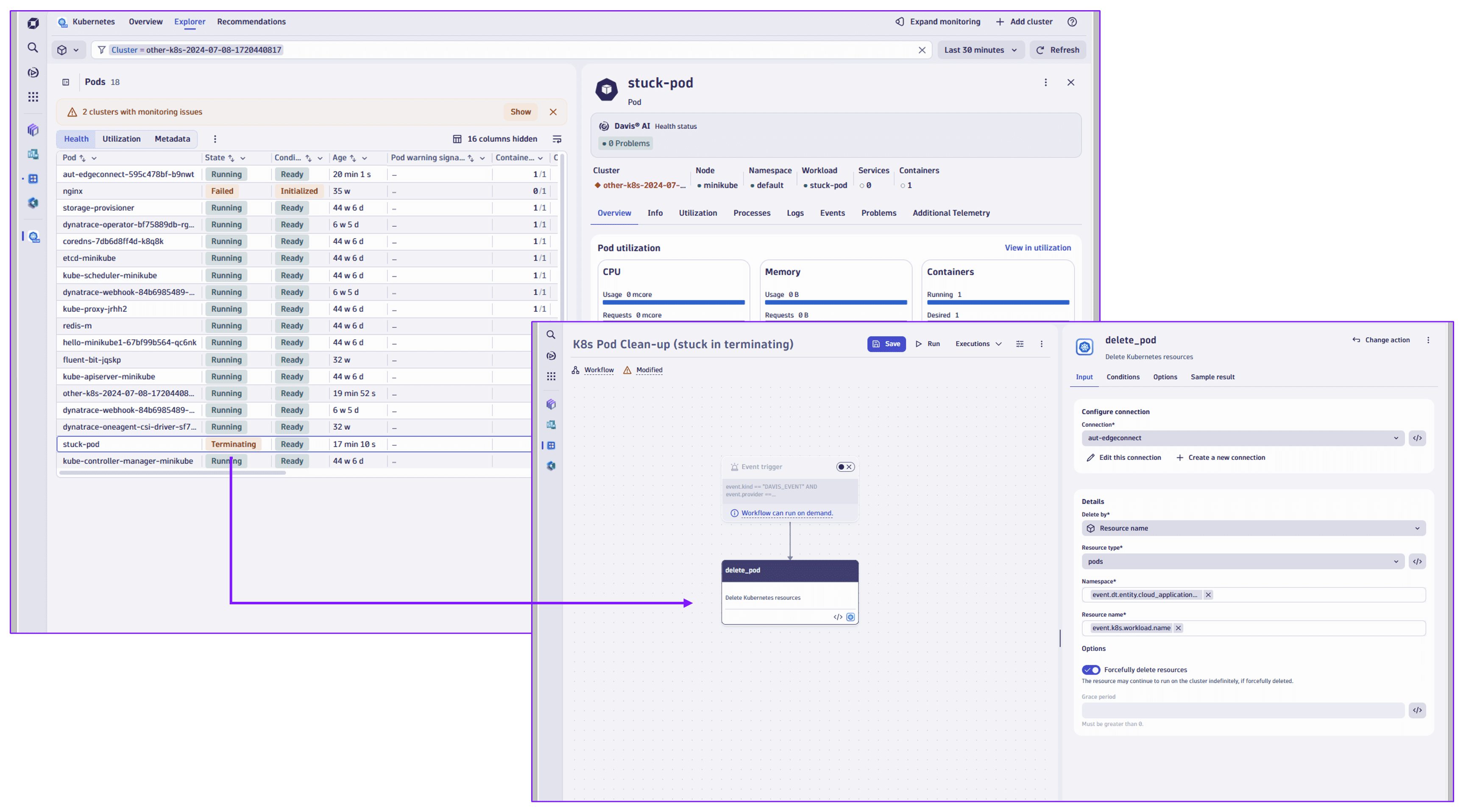The image size is (1466, 812).
Task: Open Info tab in stuck-pod panel
Action: pos(655,213)
